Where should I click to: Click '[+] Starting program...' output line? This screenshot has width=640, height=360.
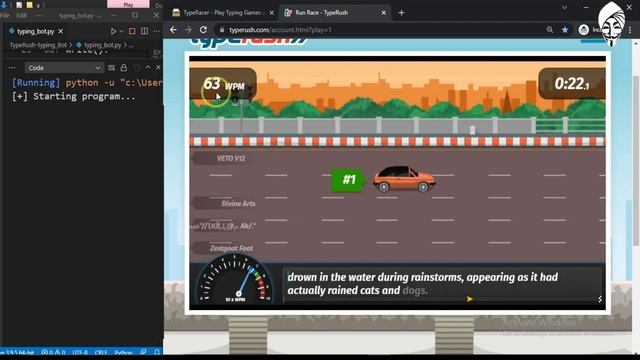pos(73,96)
